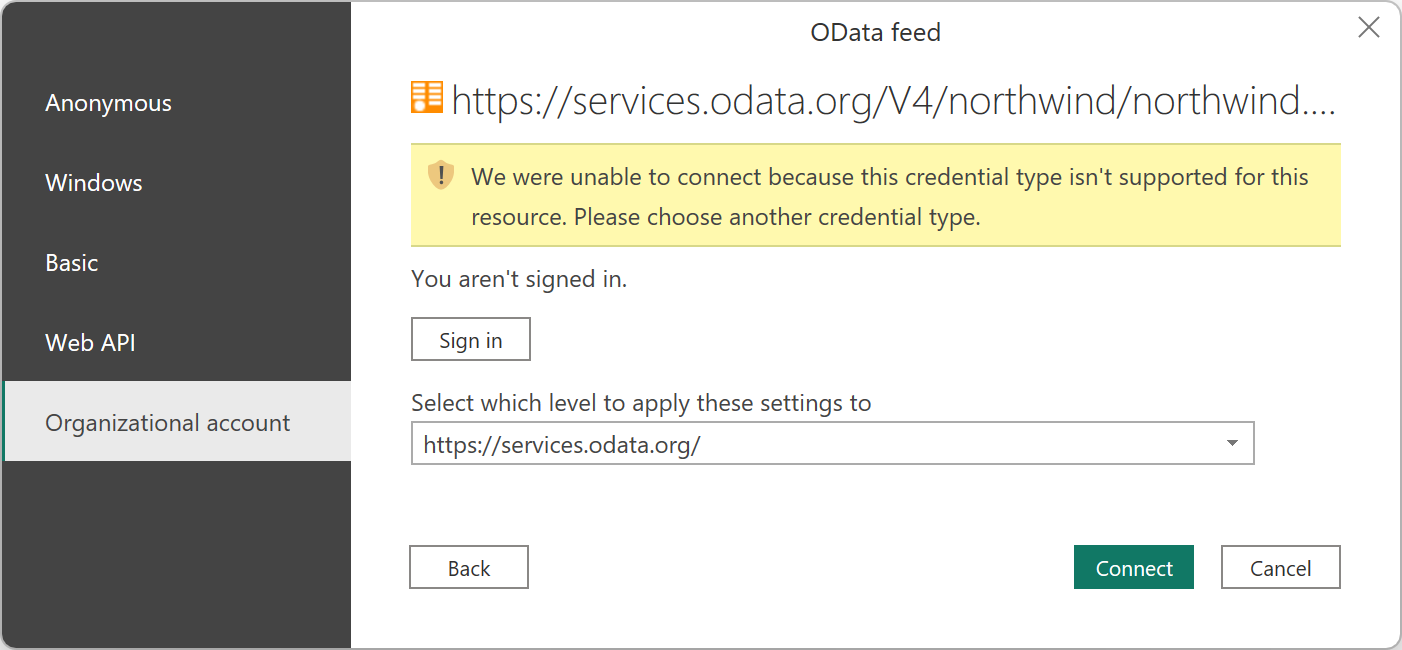Viewport: 1402px width, 650px height.
Task: Click the OData feed source icon beside the URL
Action: [x=426, y=99]
